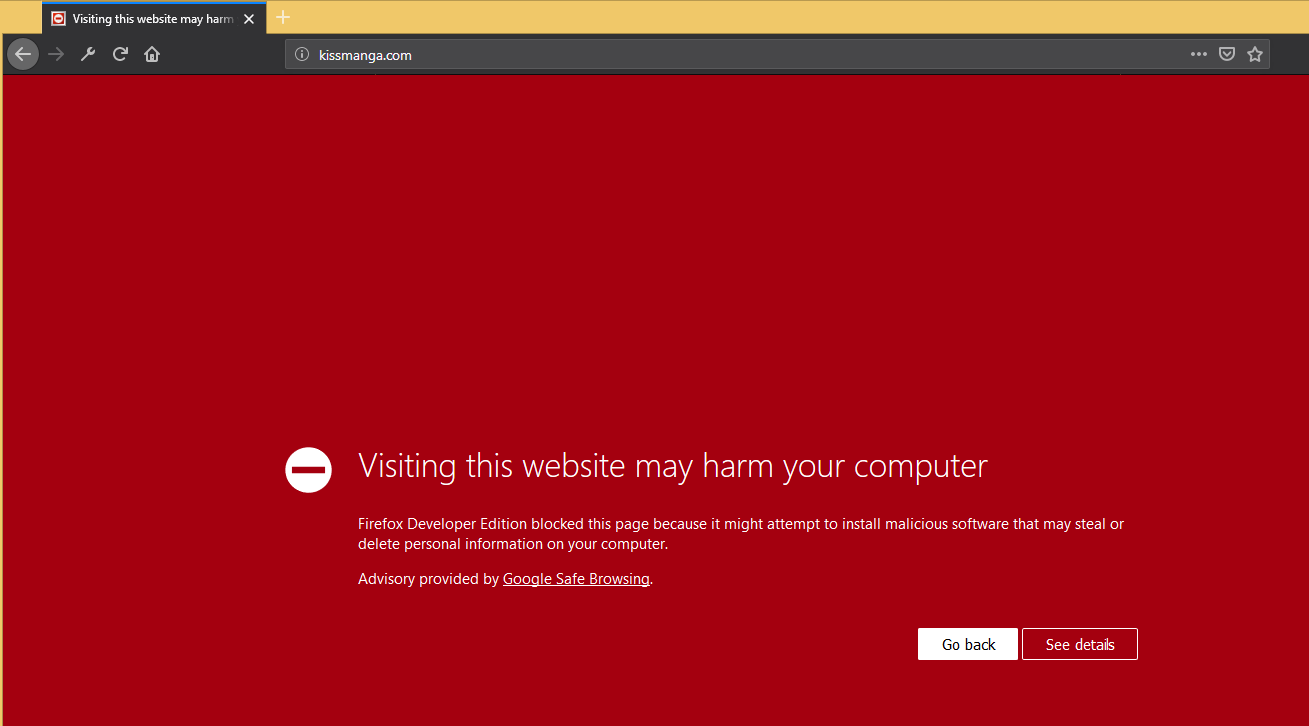
Task: Open a new tab with plus
Action: 283,17
